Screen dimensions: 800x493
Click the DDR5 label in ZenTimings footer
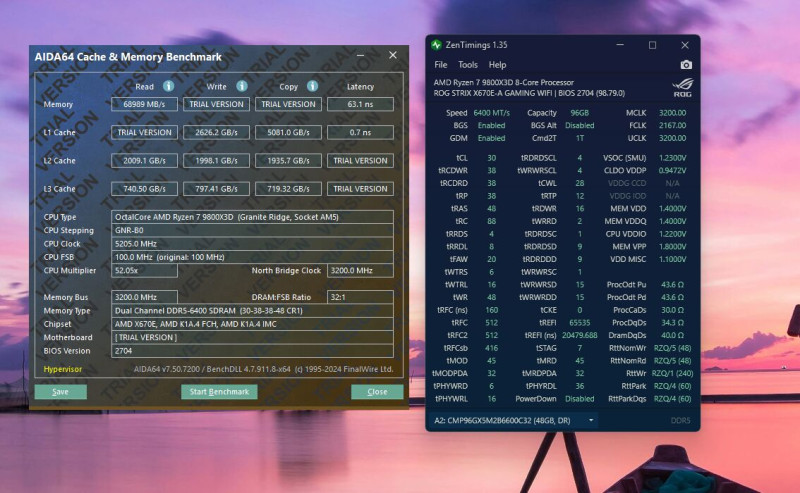pyautogui.click(x=680, y=421)
